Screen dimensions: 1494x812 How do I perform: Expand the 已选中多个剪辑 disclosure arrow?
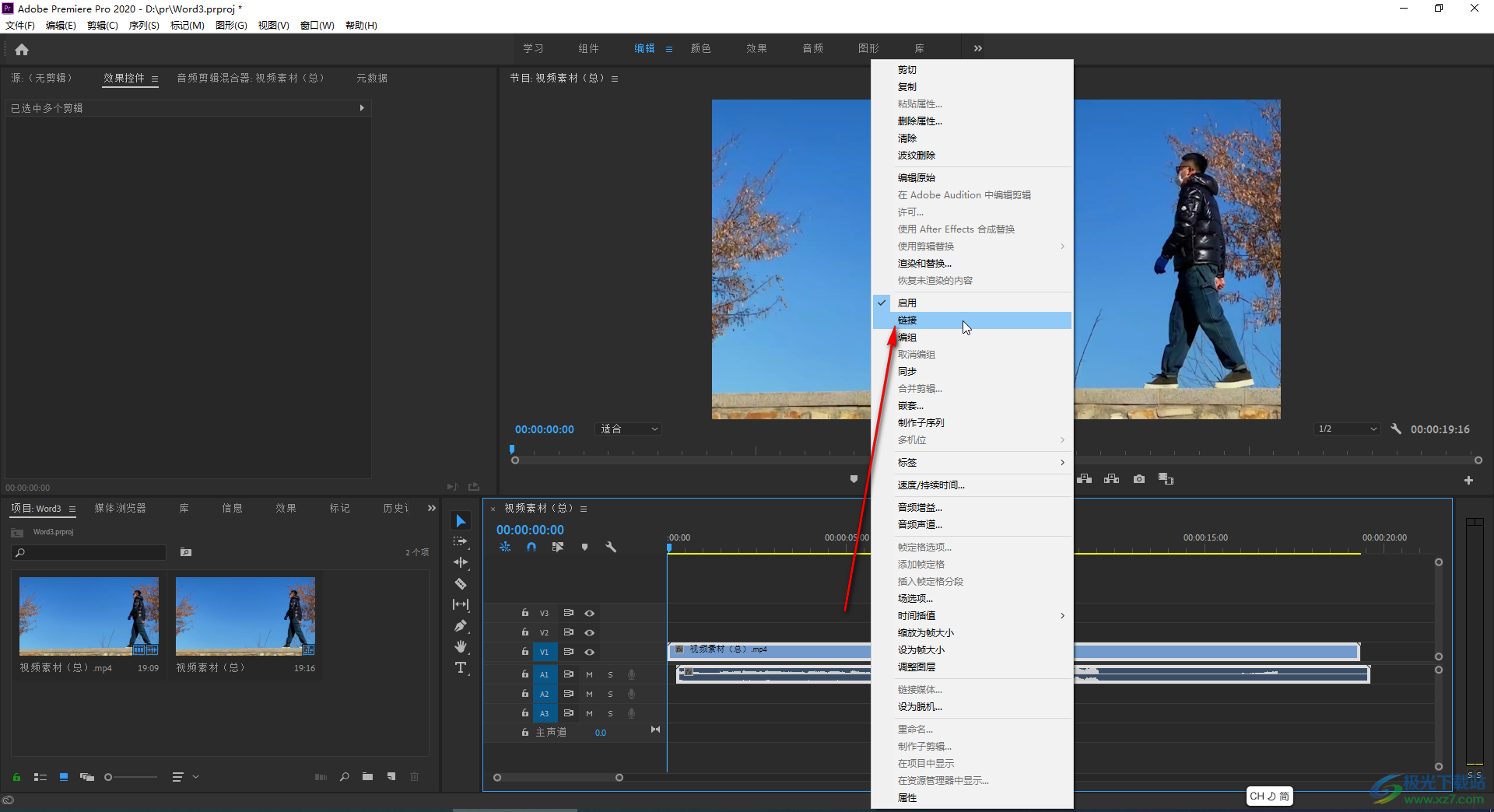(x=362, y=108)
